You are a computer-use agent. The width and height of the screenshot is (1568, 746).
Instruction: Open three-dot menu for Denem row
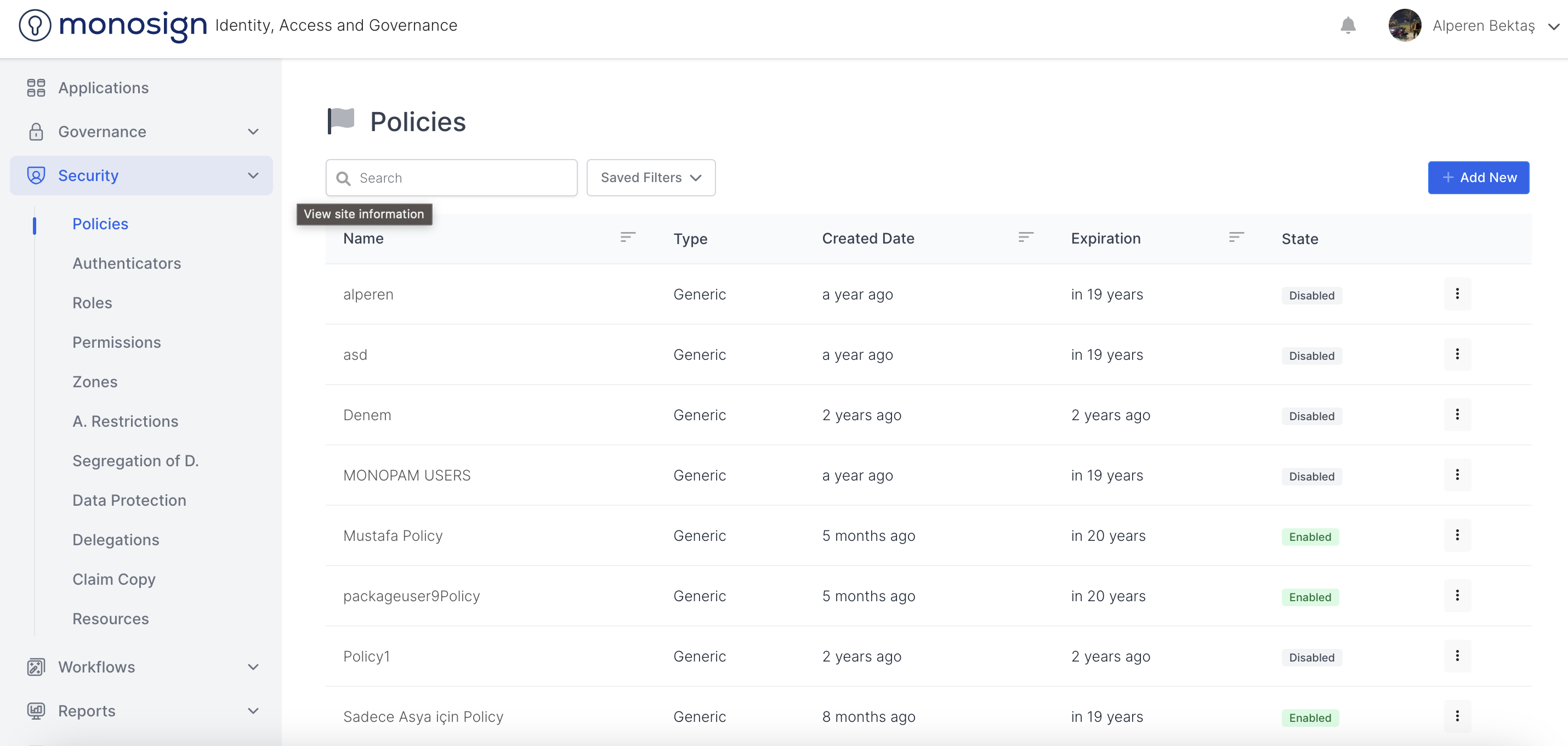coord(1457,415)
